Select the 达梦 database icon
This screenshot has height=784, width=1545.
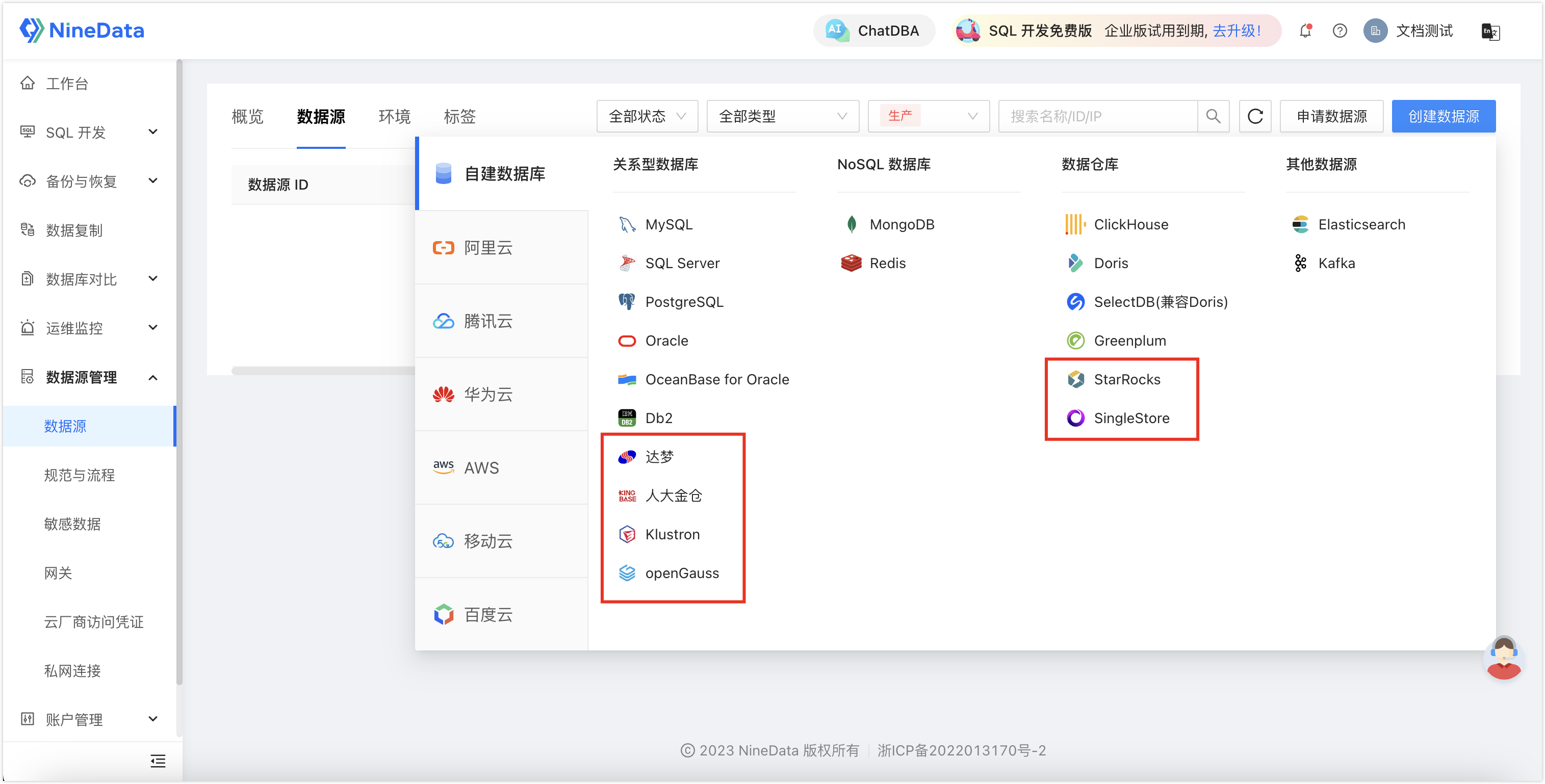tap(627, 457)
